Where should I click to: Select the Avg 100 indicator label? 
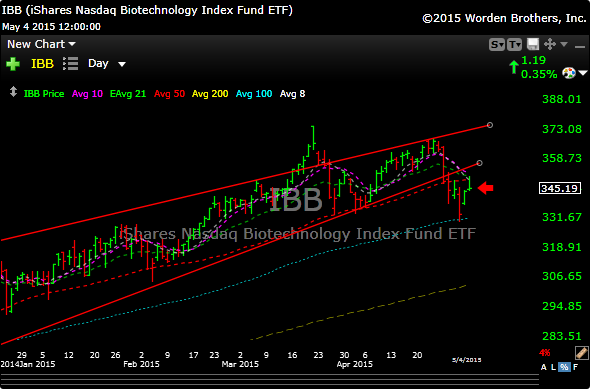(254, 94)
